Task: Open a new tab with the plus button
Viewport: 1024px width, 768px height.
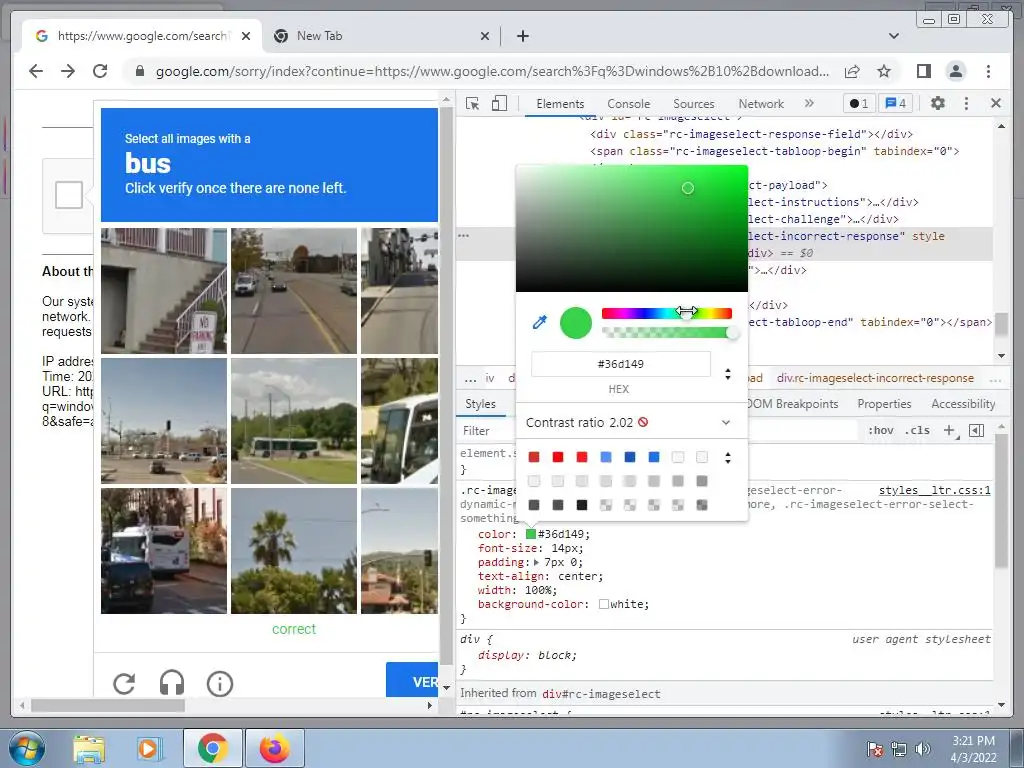Action: (x=522, y=36)
